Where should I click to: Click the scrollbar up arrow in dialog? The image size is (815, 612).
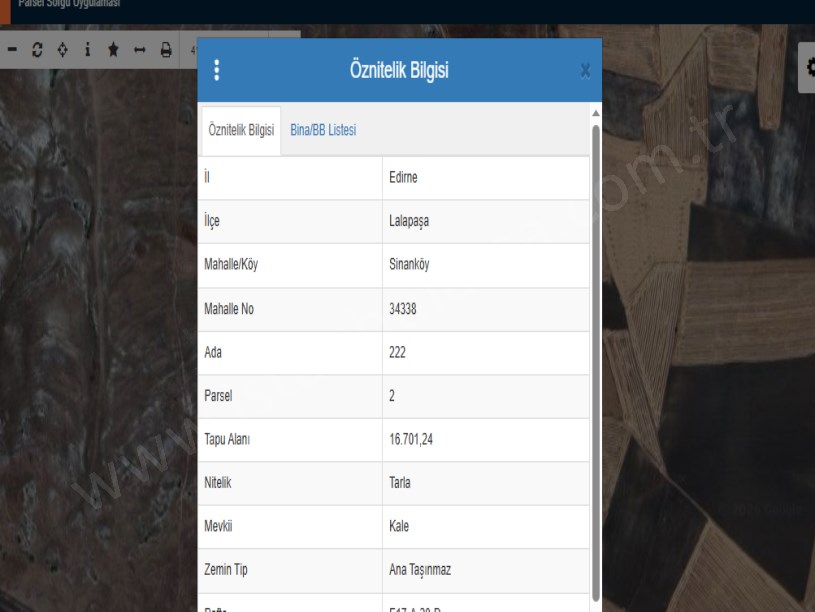pos(596,111)
